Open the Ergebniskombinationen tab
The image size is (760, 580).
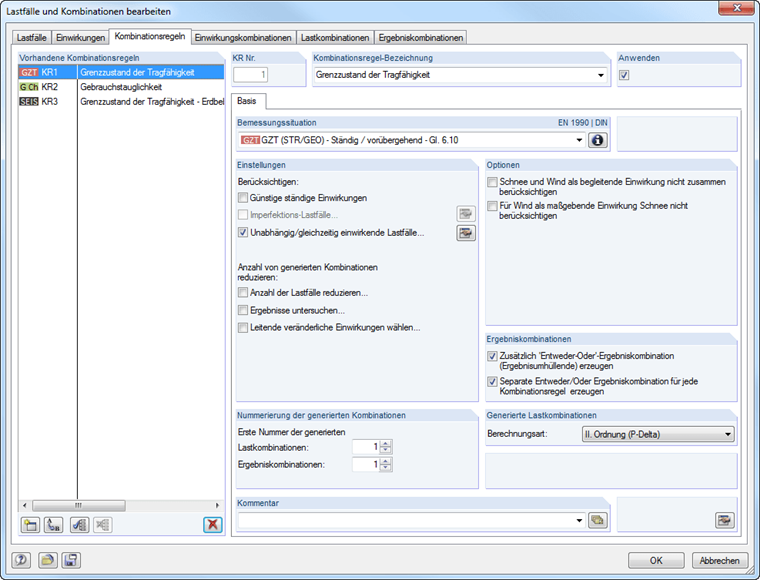421,38
